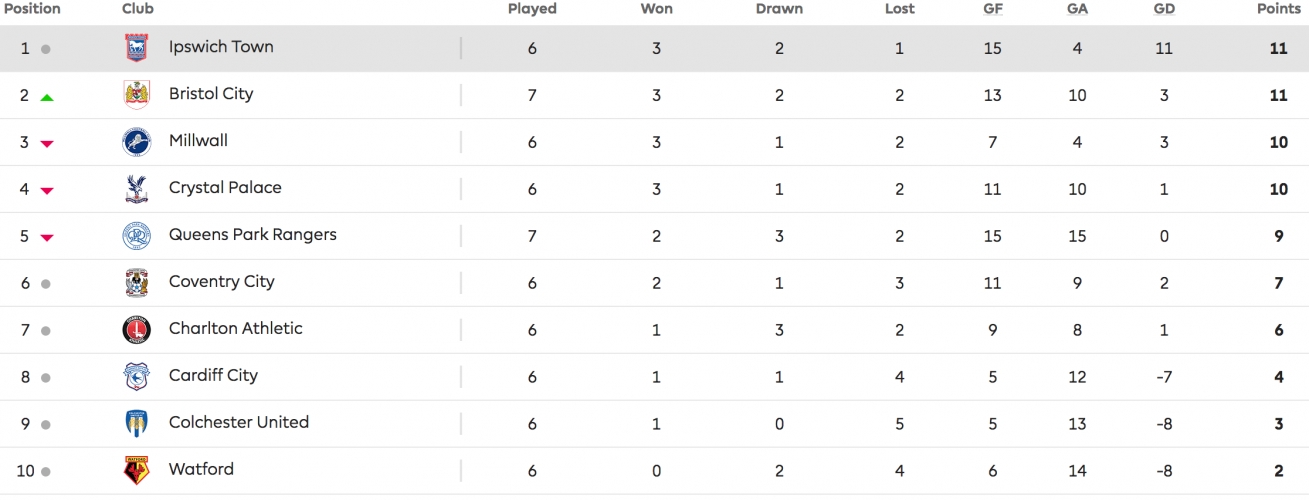Click Bristol City's green up arrow
This screenshot has width=1309, height=500.
[x=46, y=97]
